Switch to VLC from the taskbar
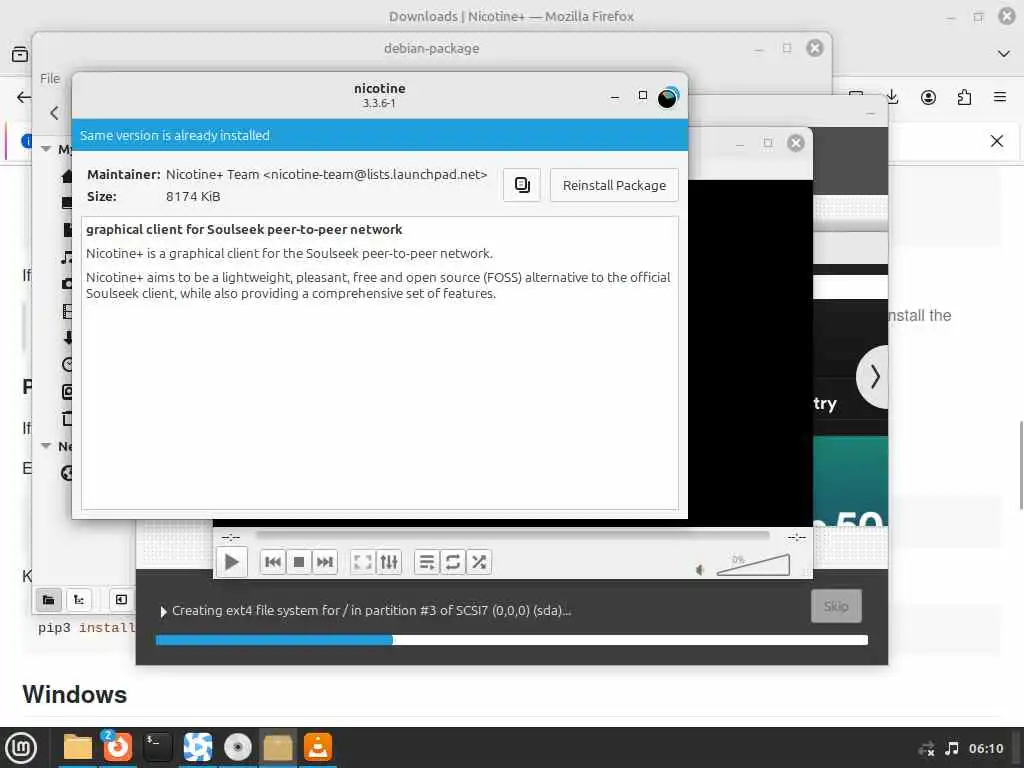This screenshot has height=768, width=1024. (x=318, y=748)
